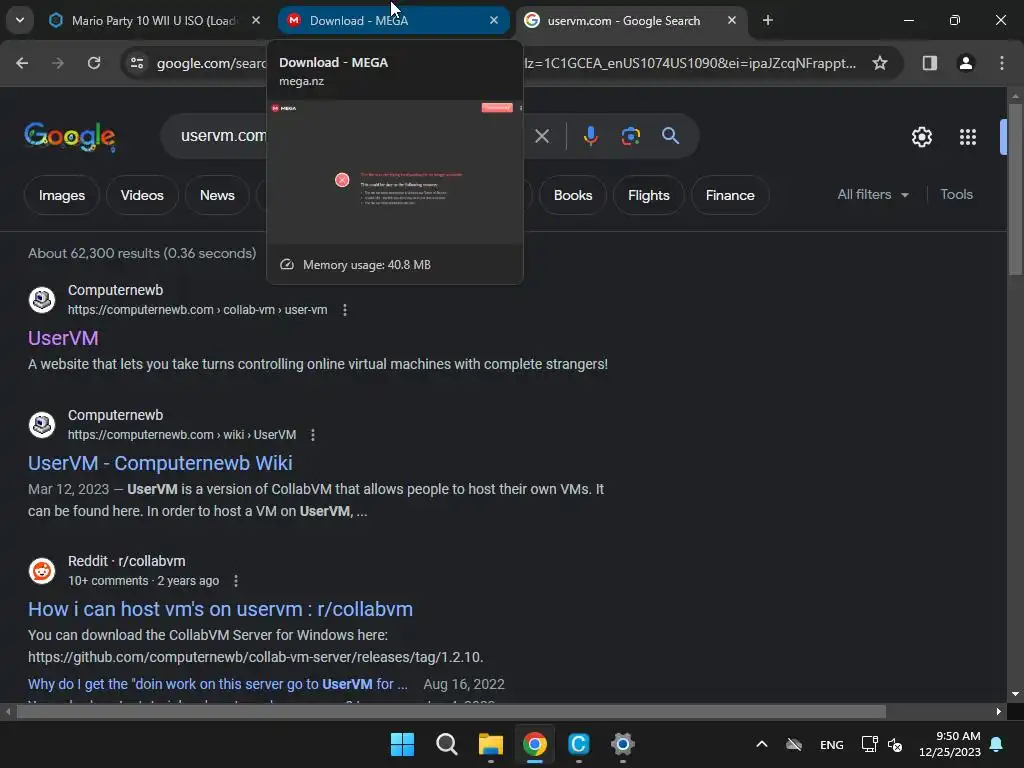The image size is (1024, 768).
Task: Open the Chrome profile menu
Action: point(966,63)
